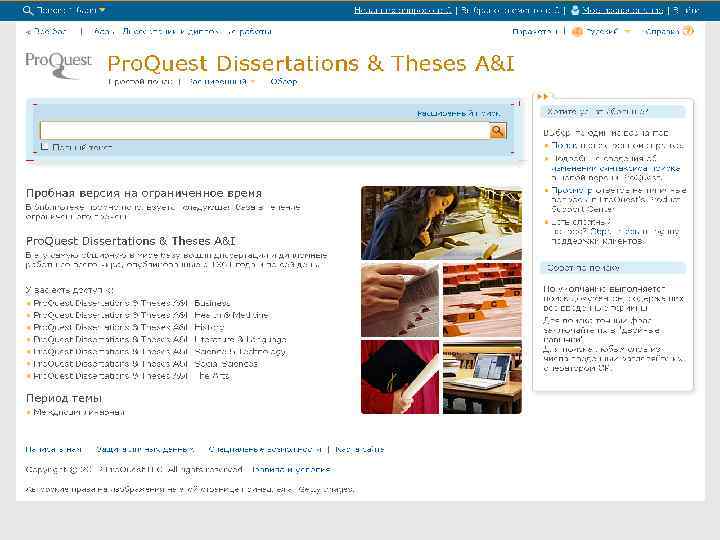Click the Справка help question-mark icon

pyautogui.click(x=687, y=31)
